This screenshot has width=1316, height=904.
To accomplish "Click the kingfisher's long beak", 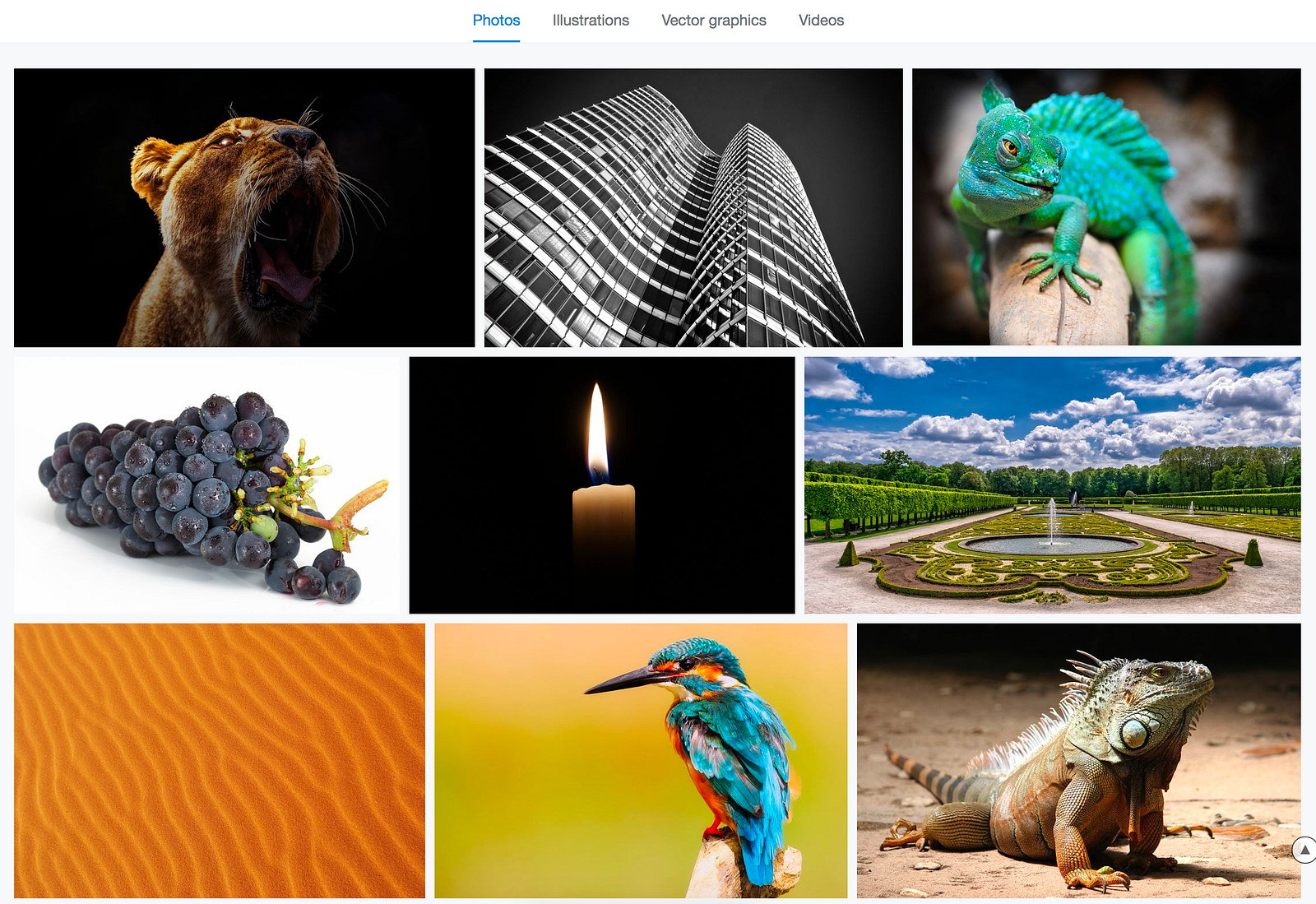I will point(623,681).
